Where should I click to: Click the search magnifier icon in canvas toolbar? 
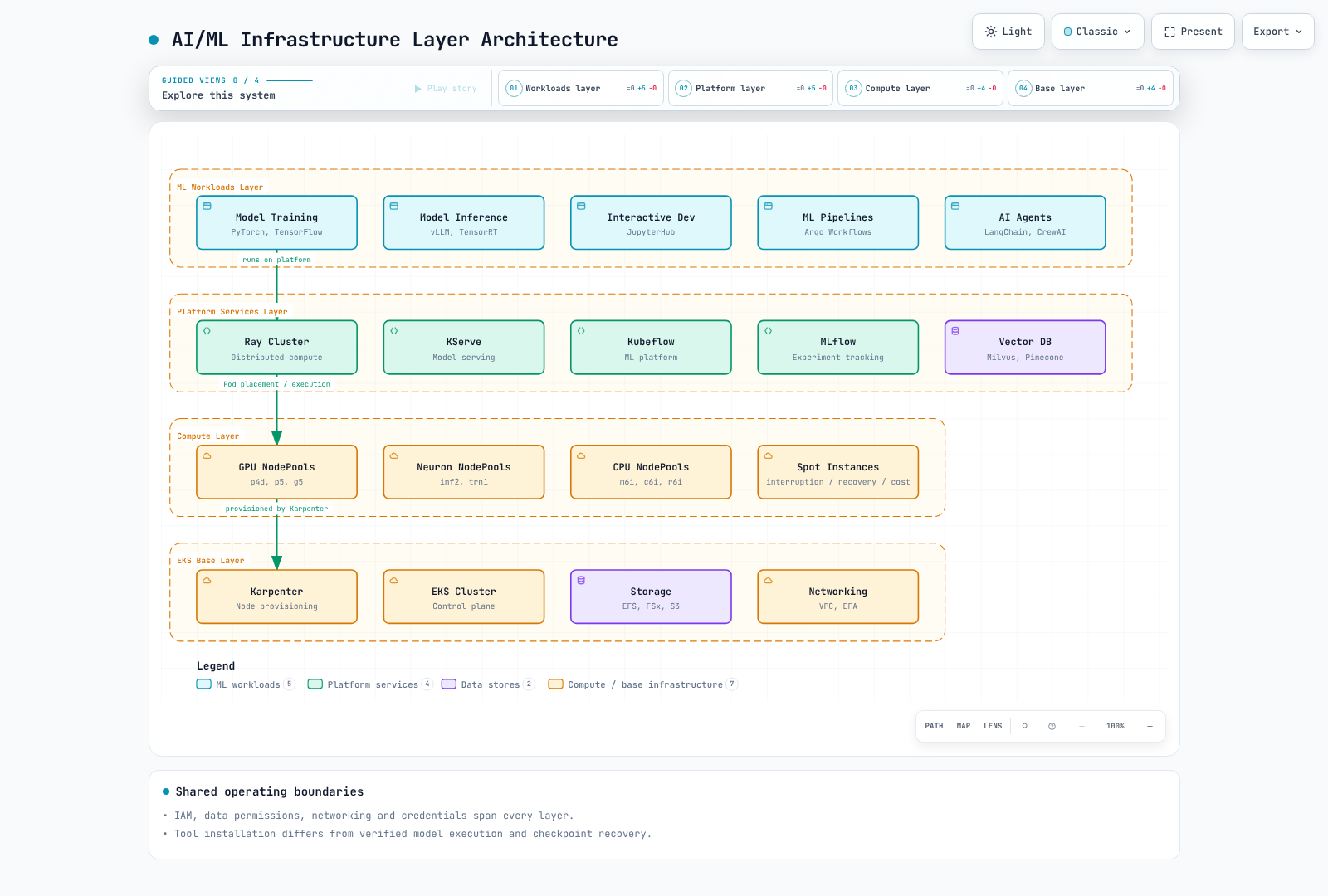pyautogui.click(x=1025, y=726)
